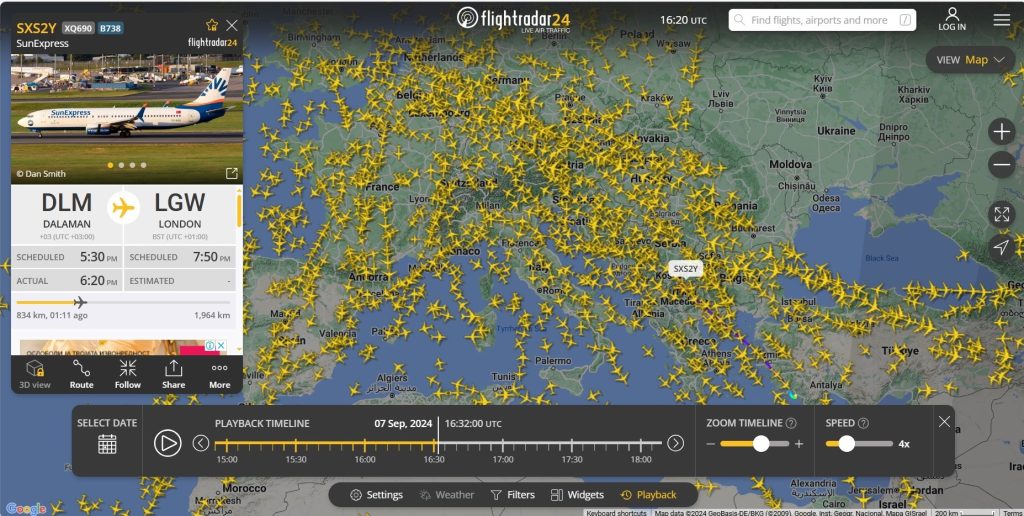Open the 3D view for this flight
The width and height of the screenshot is (1024, 516).
point(35,374)
